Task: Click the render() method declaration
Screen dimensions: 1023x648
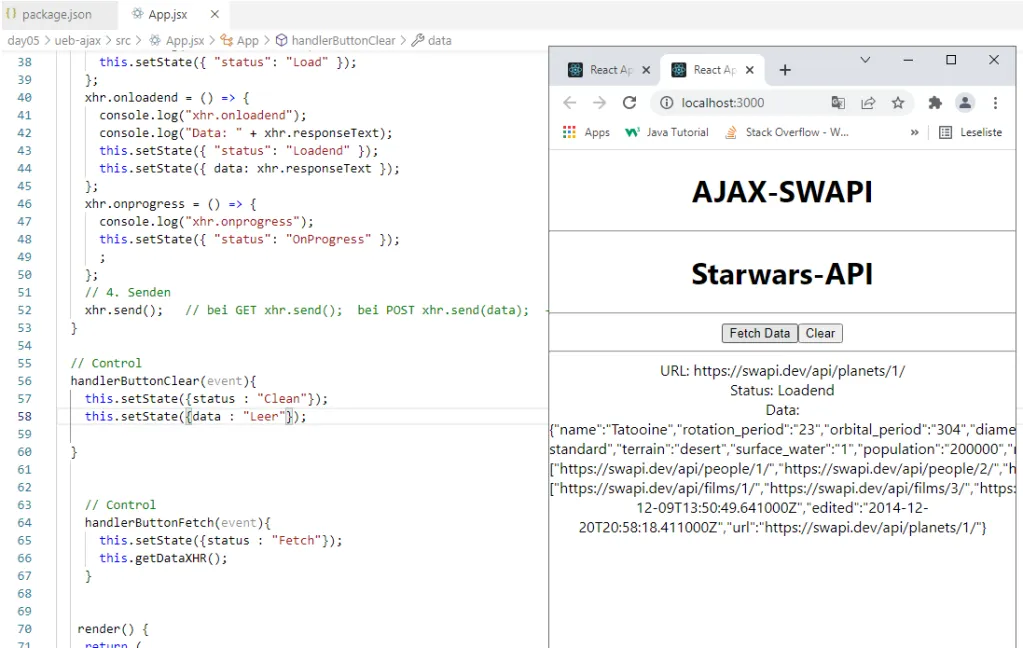Action: click(113, 629)
